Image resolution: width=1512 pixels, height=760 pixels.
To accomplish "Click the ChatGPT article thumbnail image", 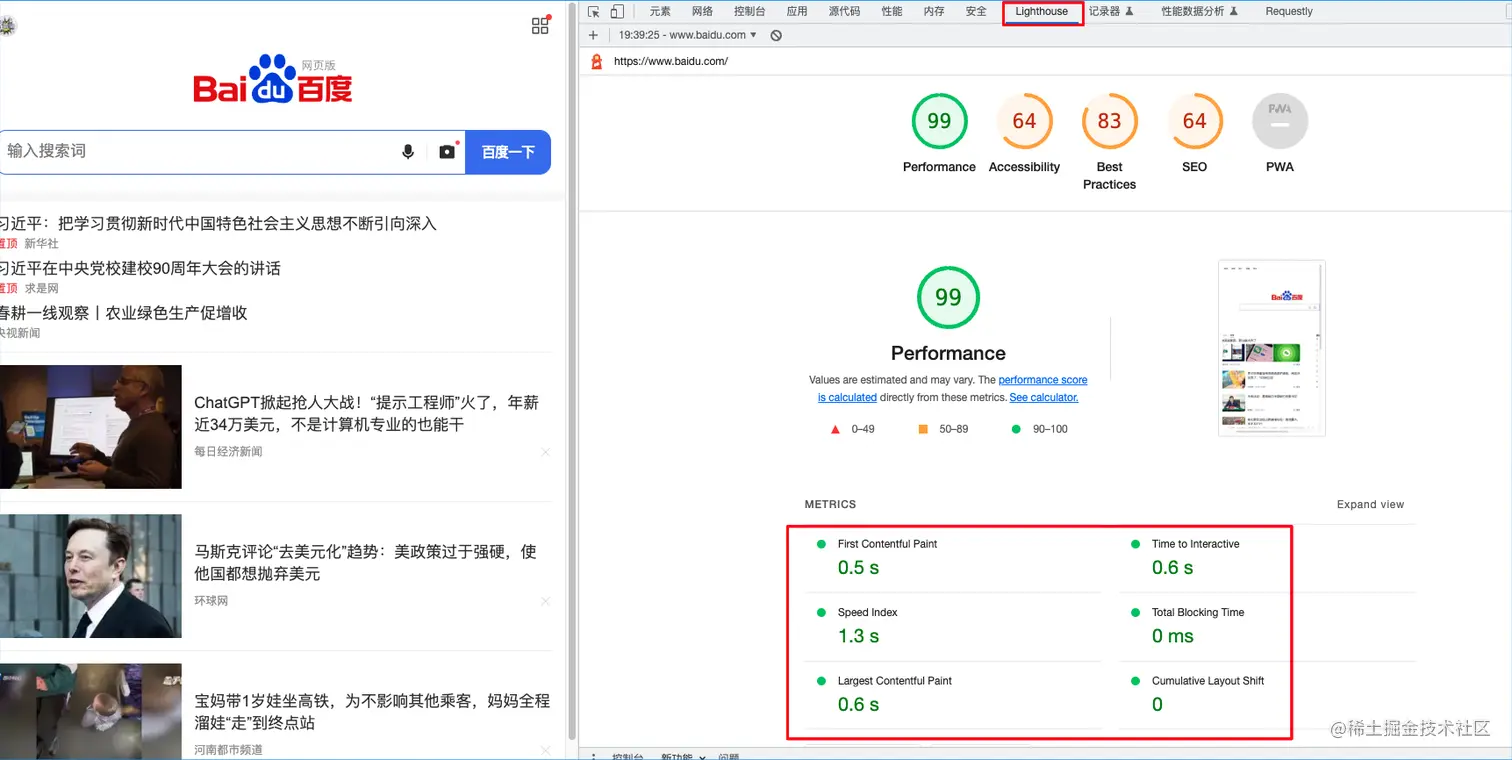I will 90,427.
